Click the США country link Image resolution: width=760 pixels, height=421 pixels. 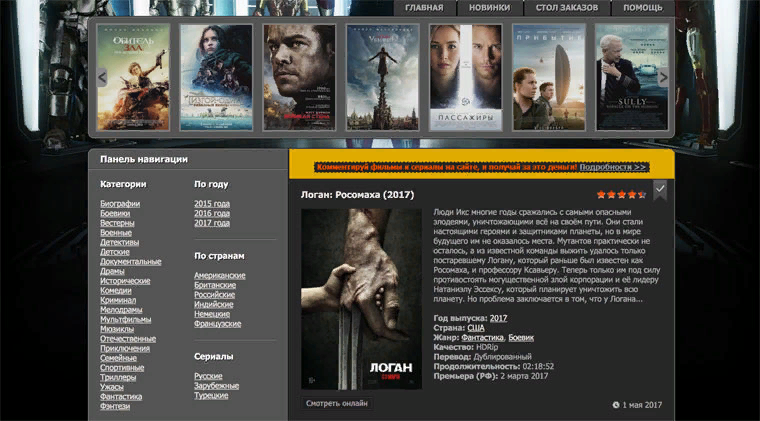[475, 328]
